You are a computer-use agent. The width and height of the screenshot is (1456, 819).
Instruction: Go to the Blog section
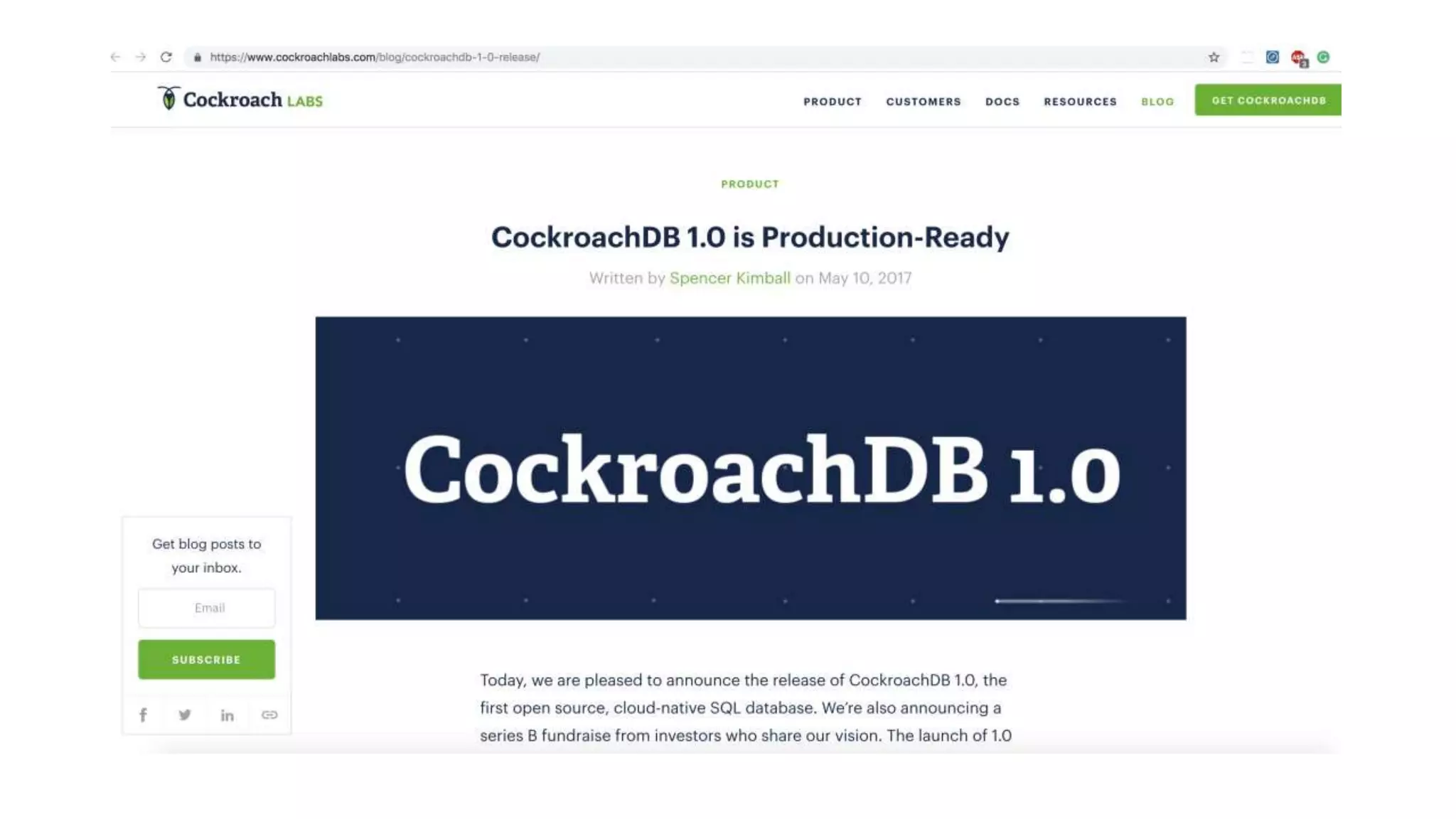point(1157,102)
